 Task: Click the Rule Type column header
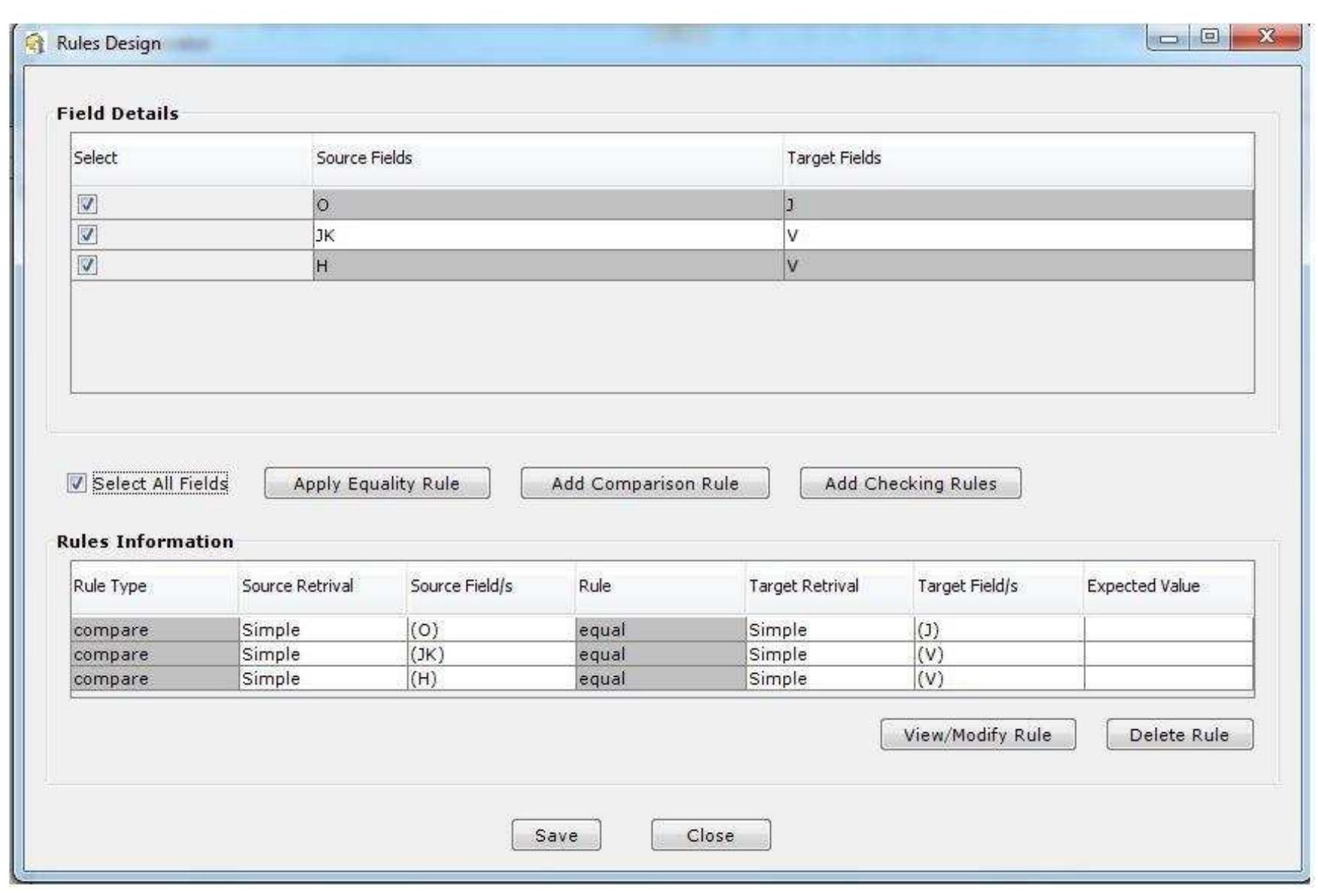point(154,587)
